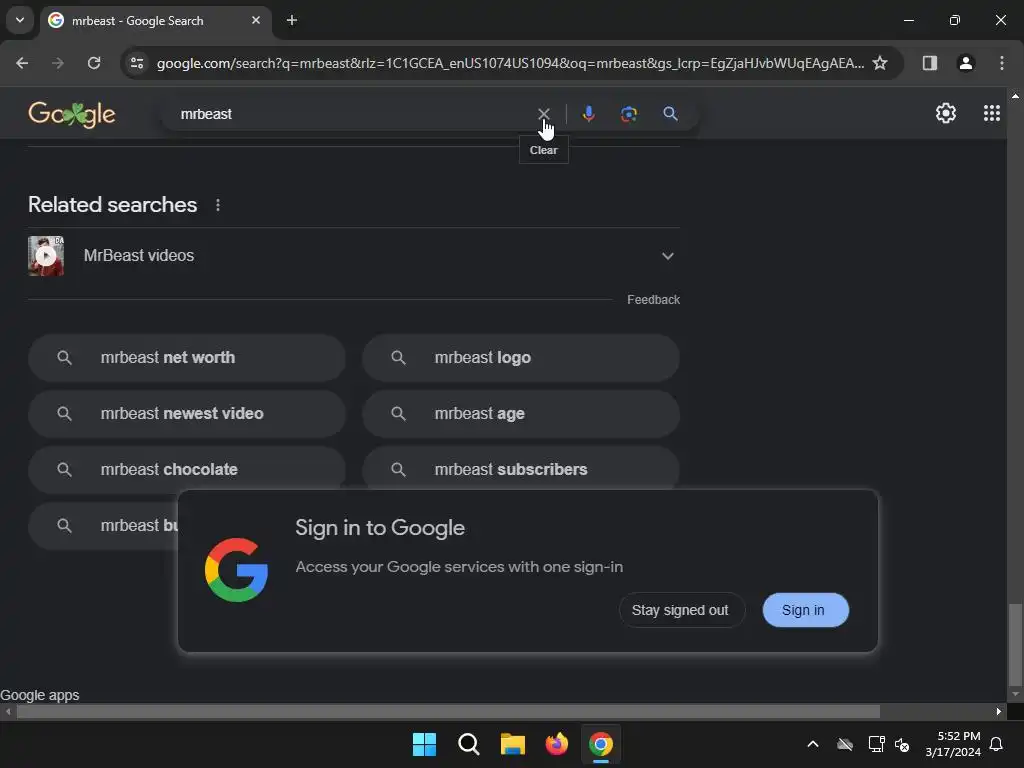The image size is (1024, 768).
Task: Open the tab search dropdown arrow
Action: click(20, 20)
